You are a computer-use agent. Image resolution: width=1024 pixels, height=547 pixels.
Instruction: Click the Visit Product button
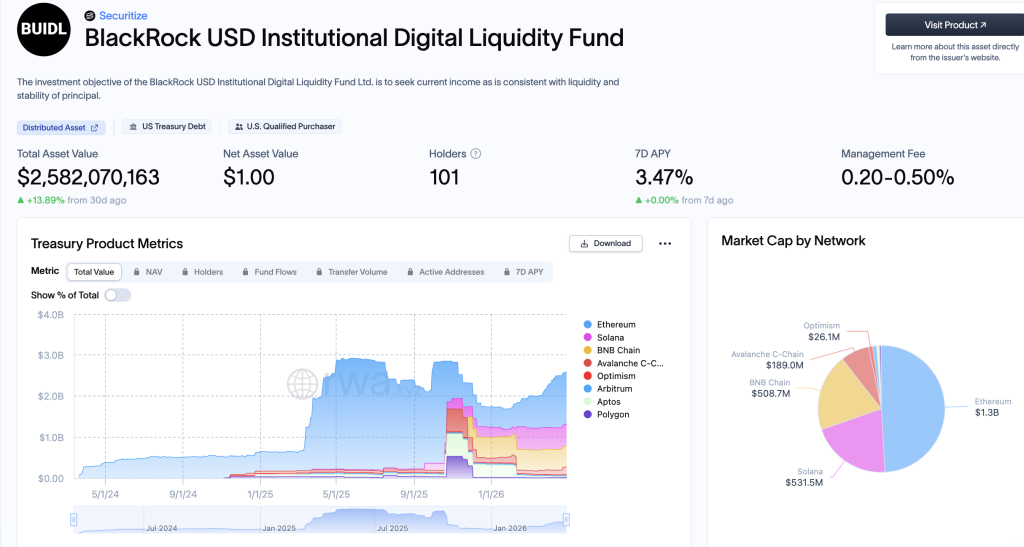click(955, 25)
